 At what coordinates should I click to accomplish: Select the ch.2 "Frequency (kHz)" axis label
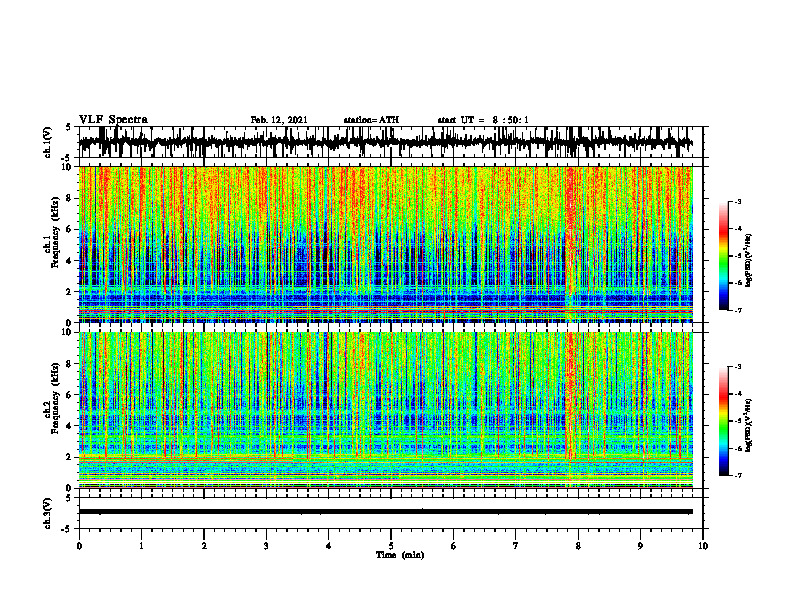click(x=56, y=398)
